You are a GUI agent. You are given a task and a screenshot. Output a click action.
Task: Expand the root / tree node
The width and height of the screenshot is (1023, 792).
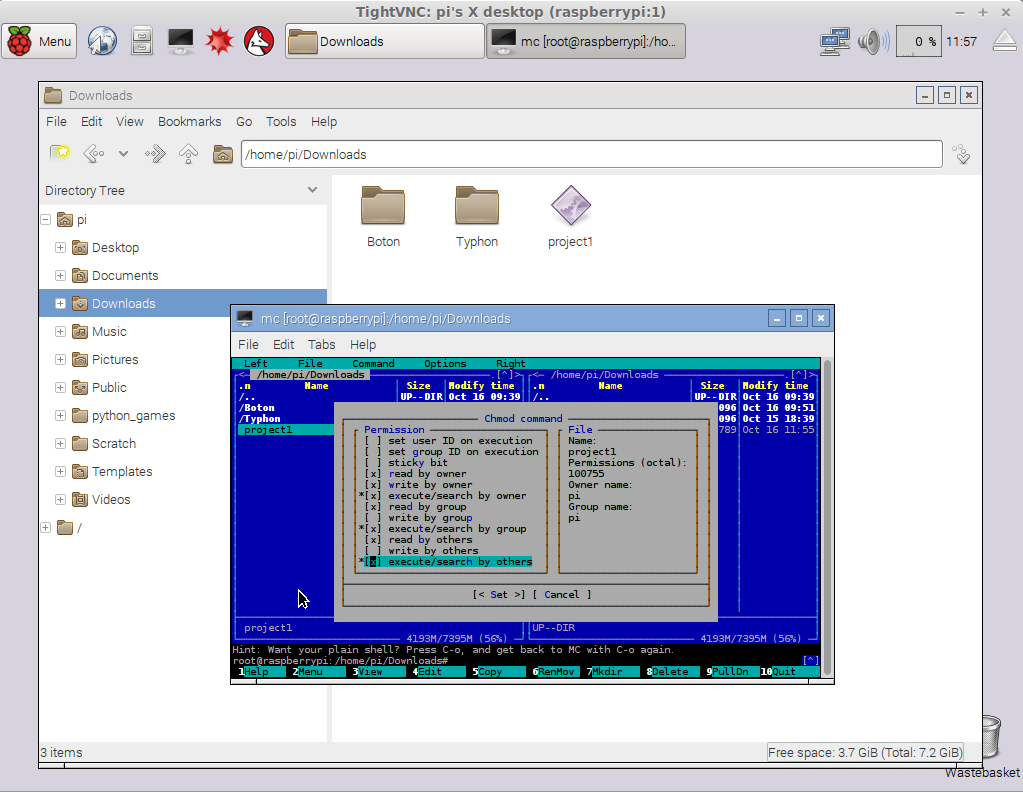(46, 528)
